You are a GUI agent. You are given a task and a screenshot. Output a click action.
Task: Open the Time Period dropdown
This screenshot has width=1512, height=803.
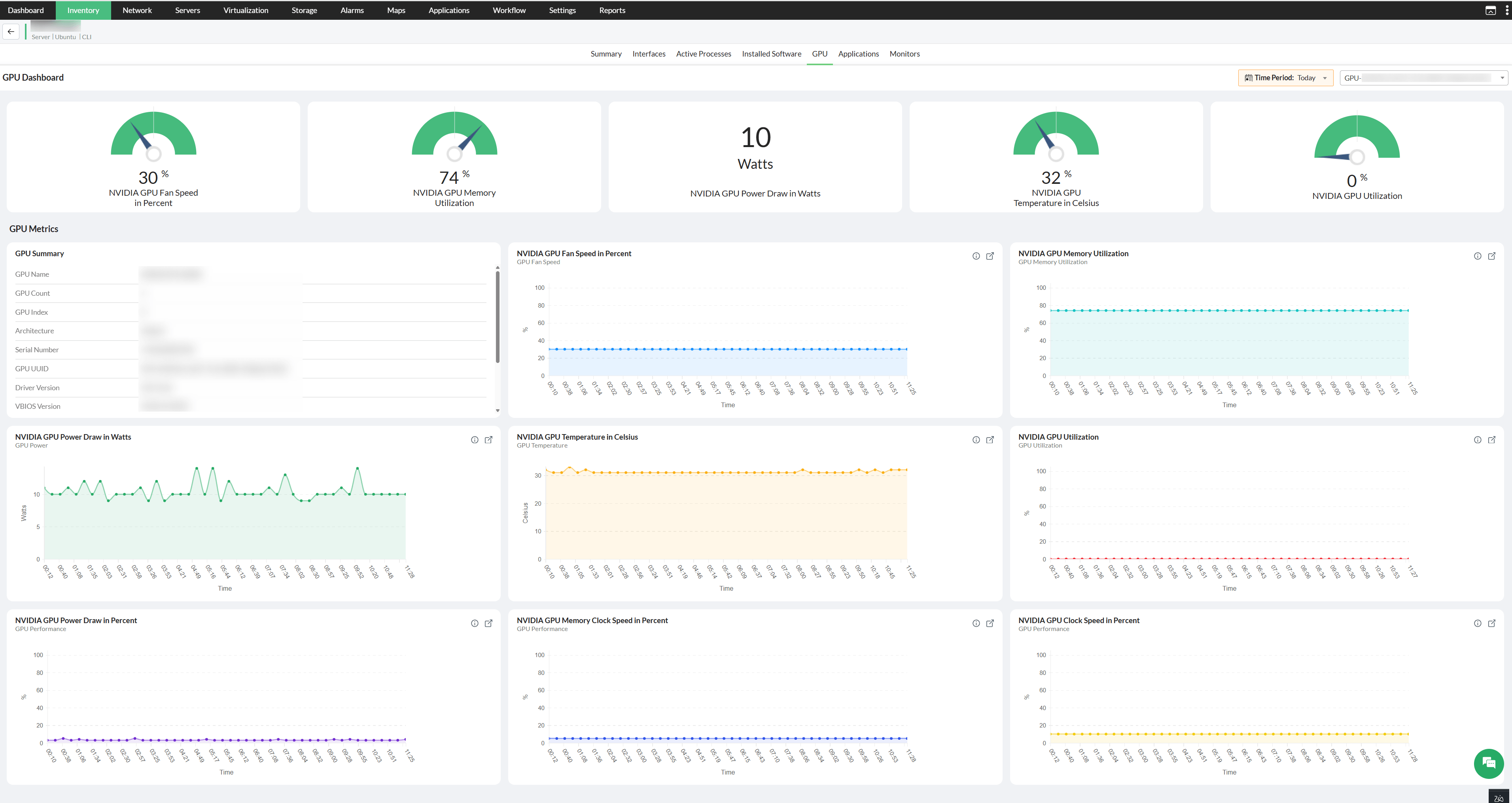(1285, 78)
